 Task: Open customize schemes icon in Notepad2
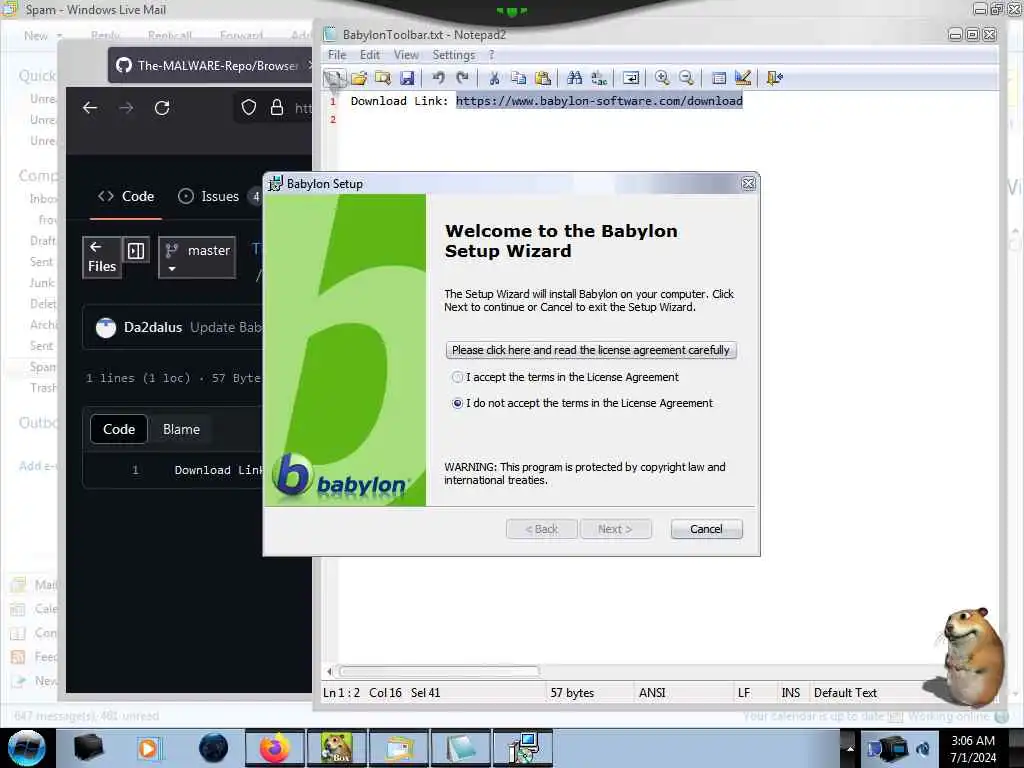coord(743,78)
